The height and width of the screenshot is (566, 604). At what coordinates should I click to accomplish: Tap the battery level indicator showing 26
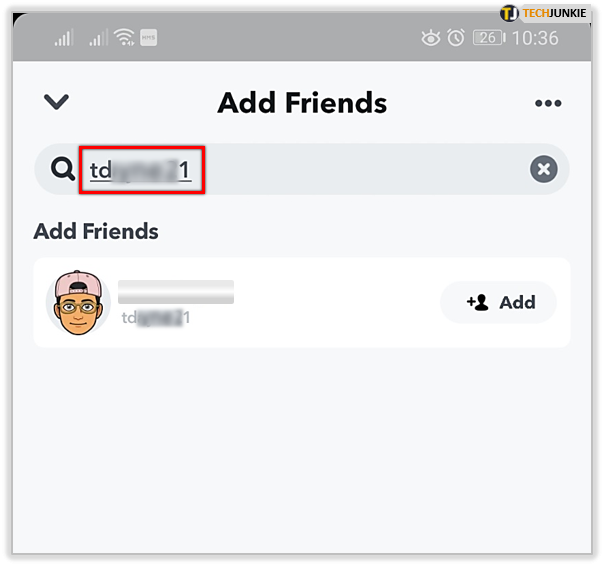pyautogui.click(x=489, y=38)
